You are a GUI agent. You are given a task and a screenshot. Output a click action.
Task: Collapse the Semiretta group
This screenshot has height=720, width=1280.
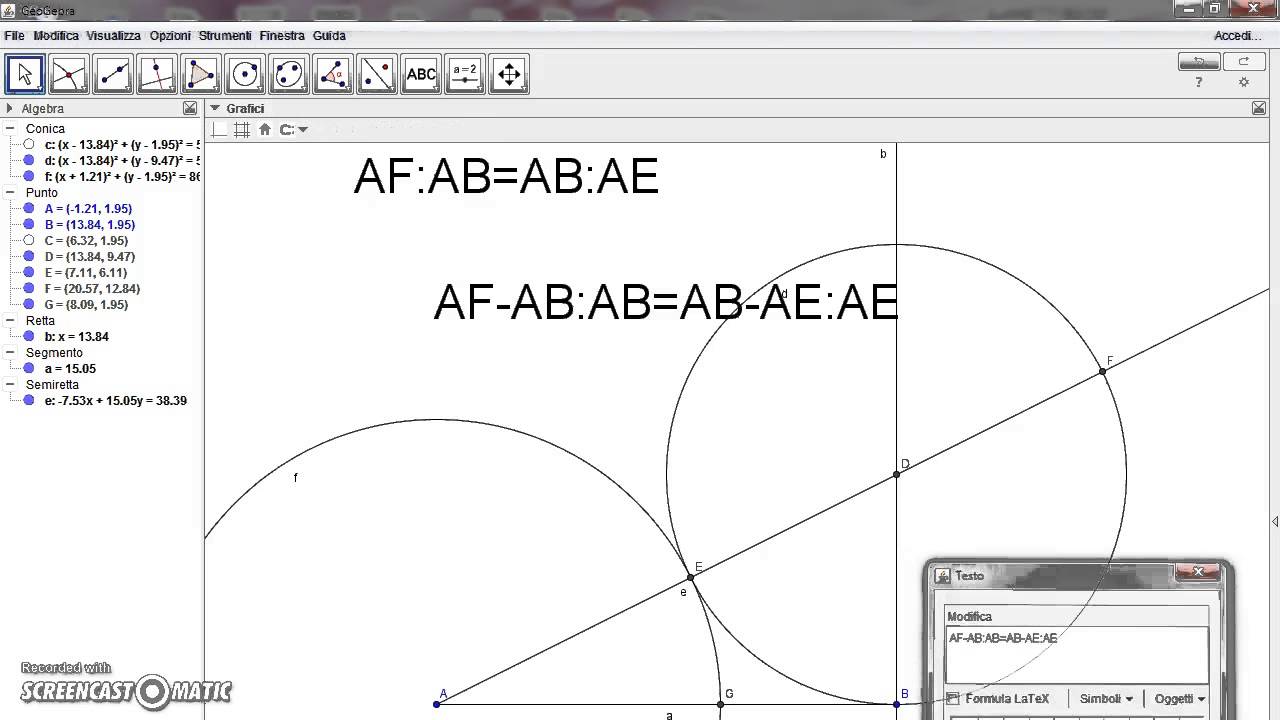(10, 384)
